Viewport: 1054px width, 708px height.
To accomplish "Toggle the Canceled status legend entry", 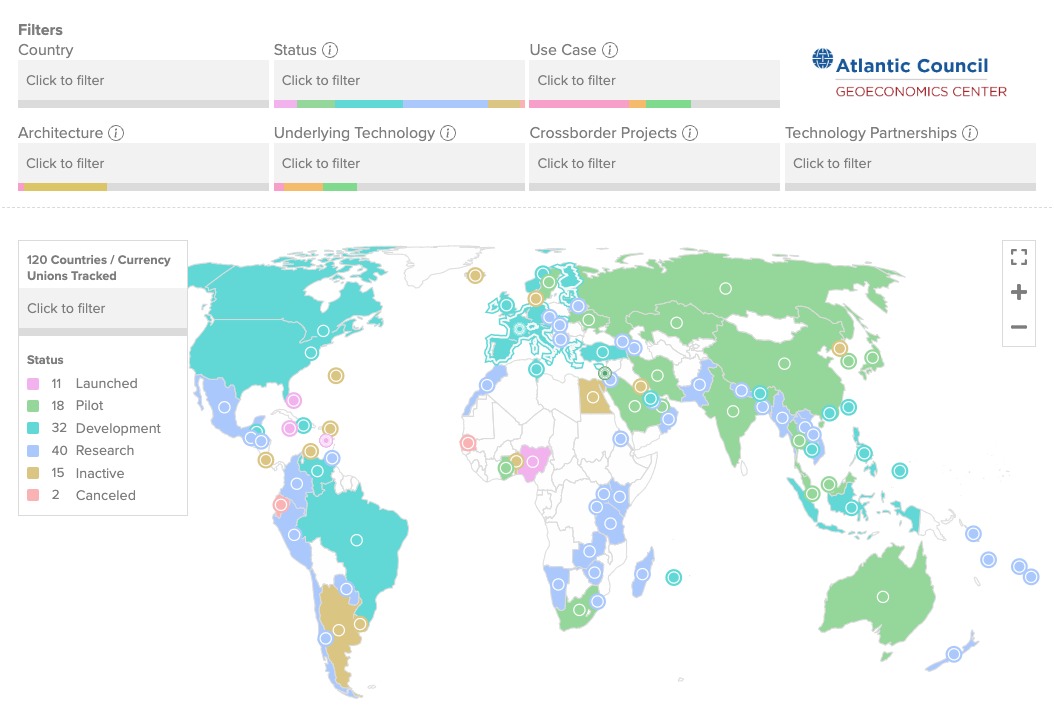I will 105,495.
